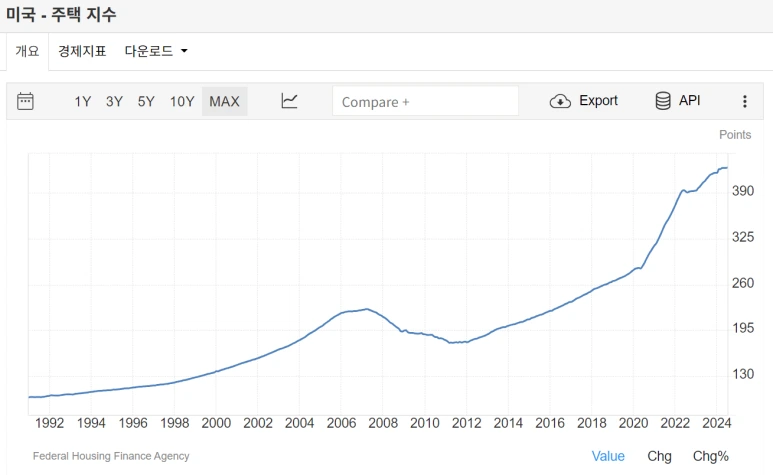This screenshot has height=475, width=773.
Task: Click the 130 y-axis value
Action: pos(743,374)
